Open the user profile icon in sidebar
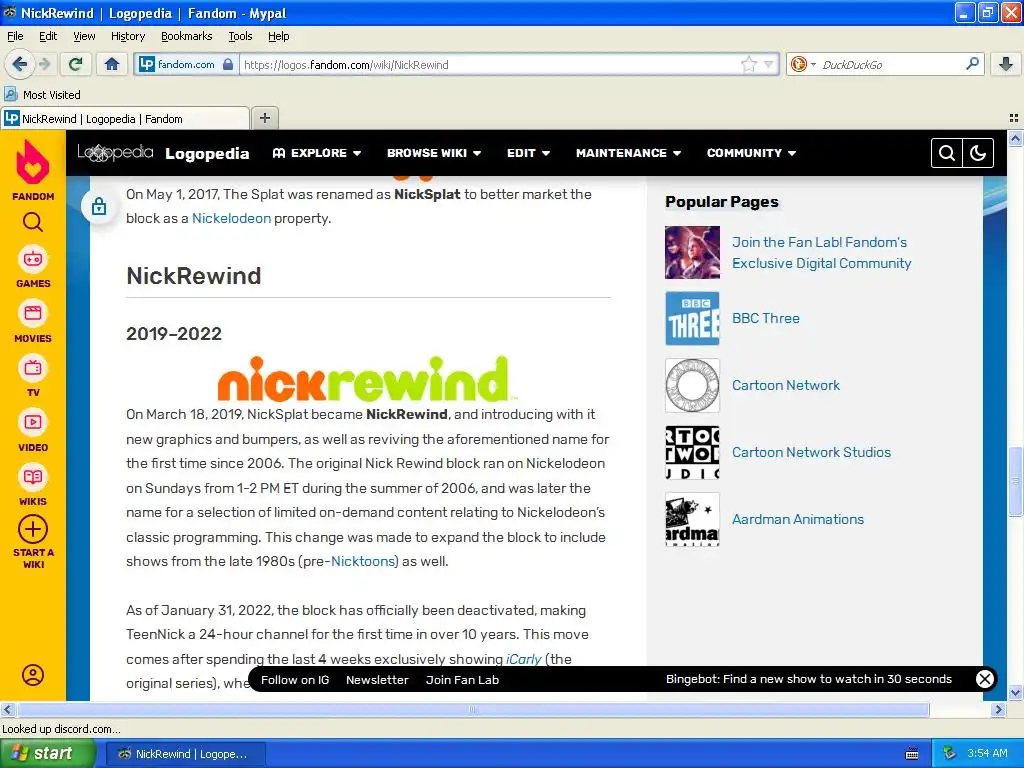Image resolution: width=1024 pixels, height=768 pixels. tap(33, 675)
